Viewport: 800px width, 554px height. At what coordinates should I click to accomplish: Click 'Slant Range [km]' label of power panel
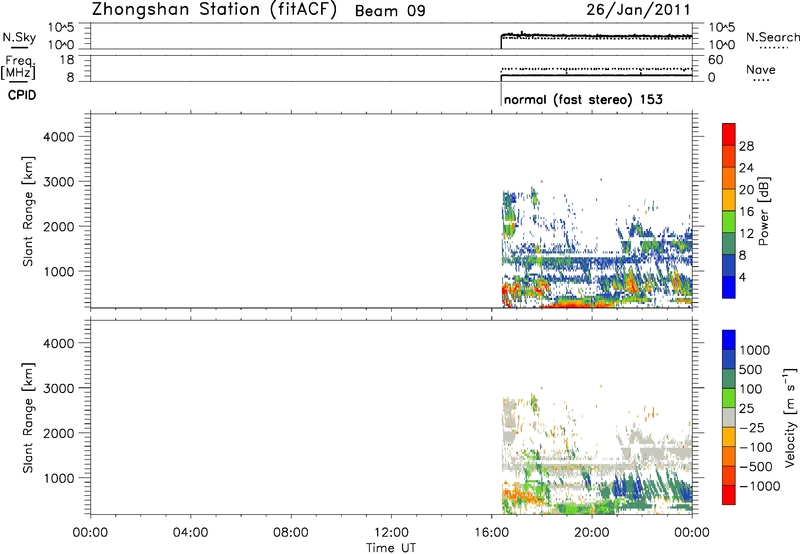click(x=28, y=211)
